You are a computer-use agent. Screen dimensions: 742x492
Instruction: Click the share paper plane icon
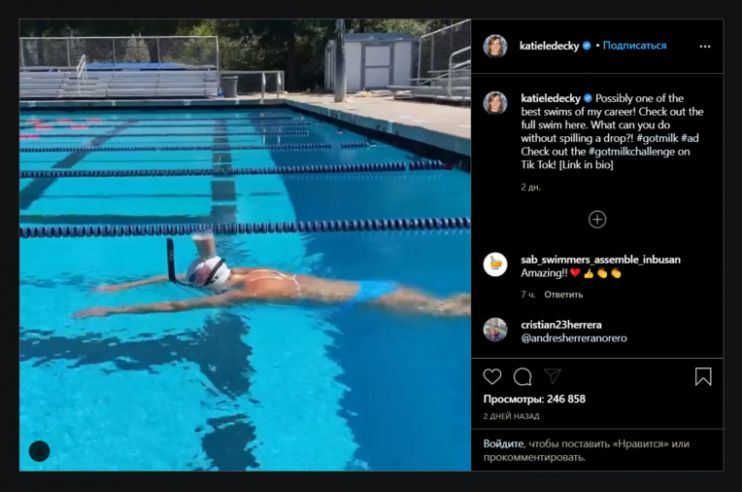(552, 377)
